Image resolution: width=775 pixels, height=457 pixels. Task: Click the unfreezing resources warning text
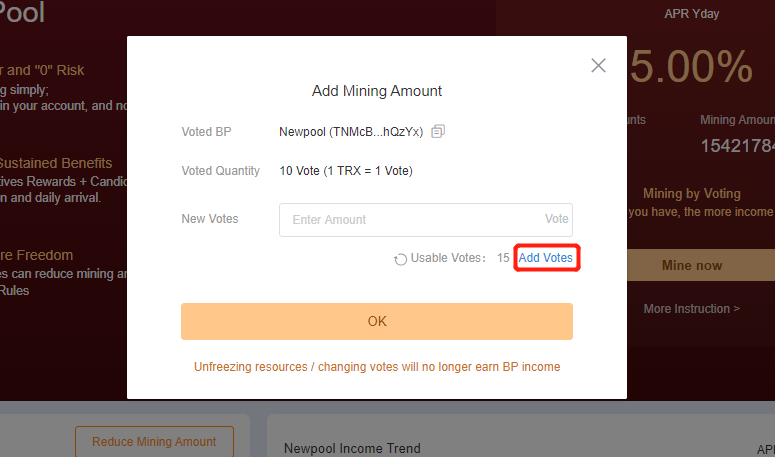(x=377, y=367)
